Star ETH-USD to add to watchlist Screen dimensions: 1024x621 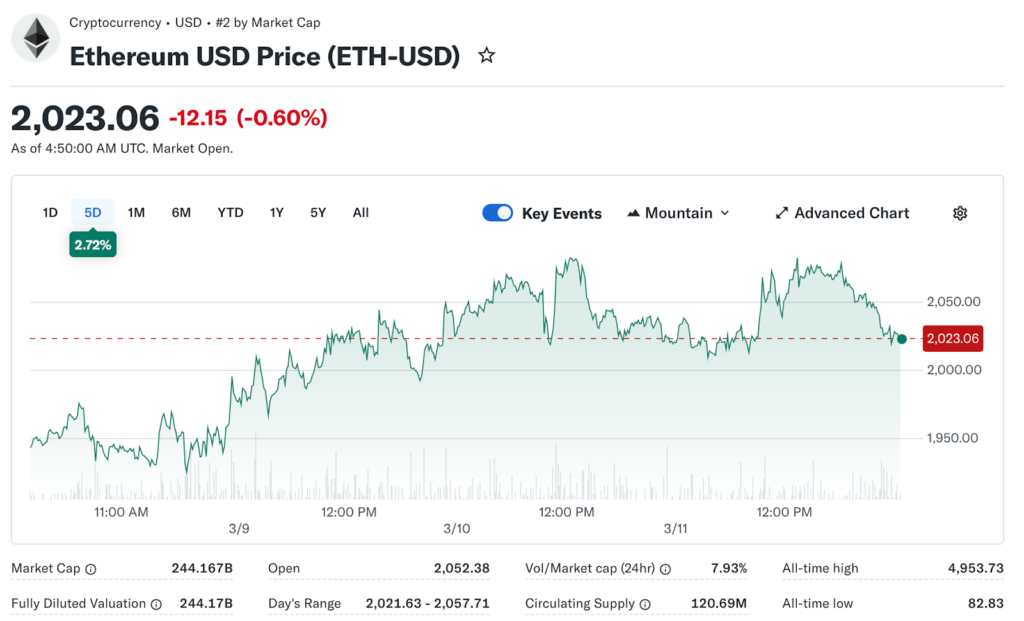coord(487,56)
